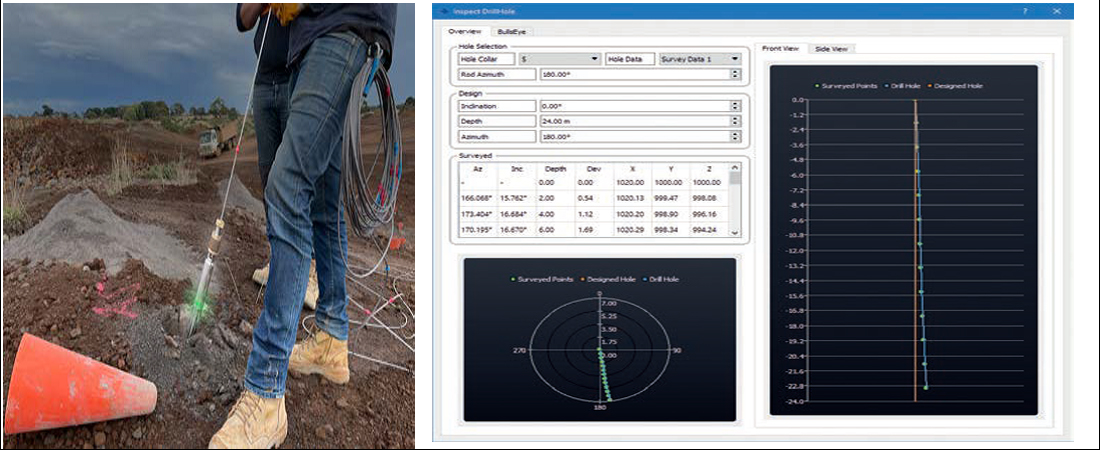Click the Rod Azimuth spinner arrows
1100x450 pixels.
tap(736, 74)
